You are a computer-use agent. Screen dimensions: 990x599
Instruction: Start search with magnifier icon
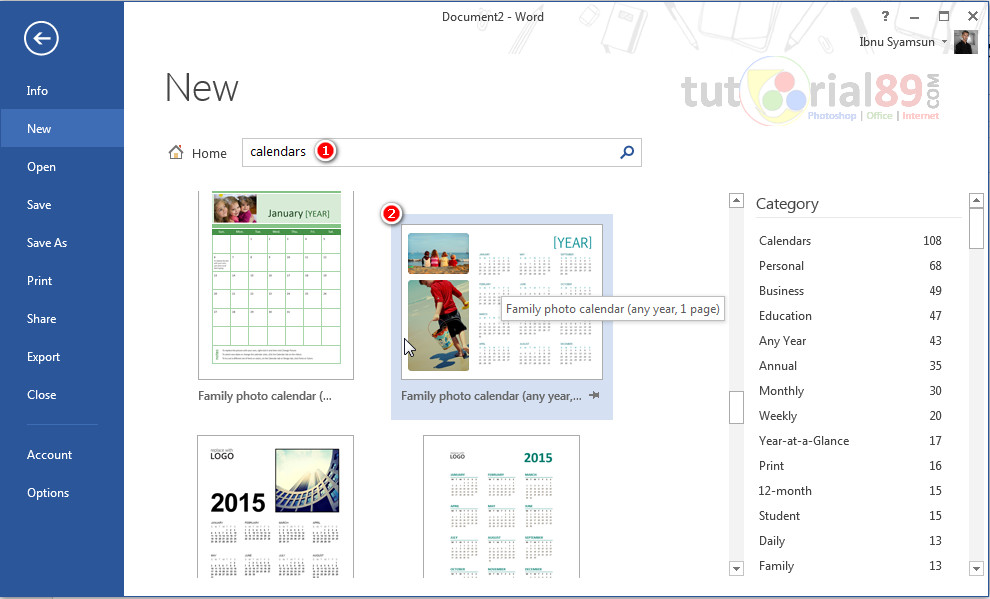[x=627, y=152]
